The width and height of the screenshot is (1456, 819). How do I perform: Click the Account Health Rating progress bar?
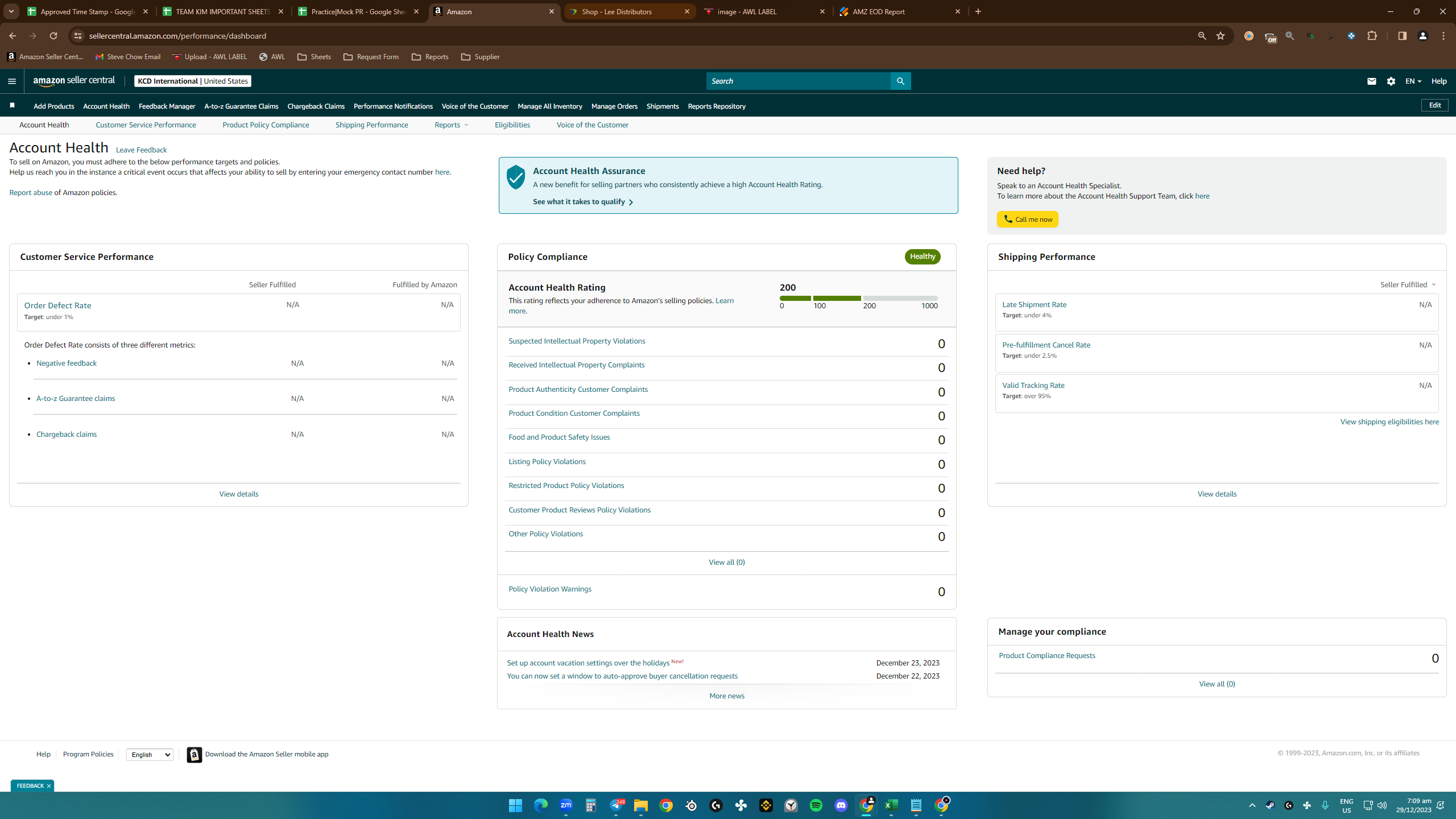(858, 298)
